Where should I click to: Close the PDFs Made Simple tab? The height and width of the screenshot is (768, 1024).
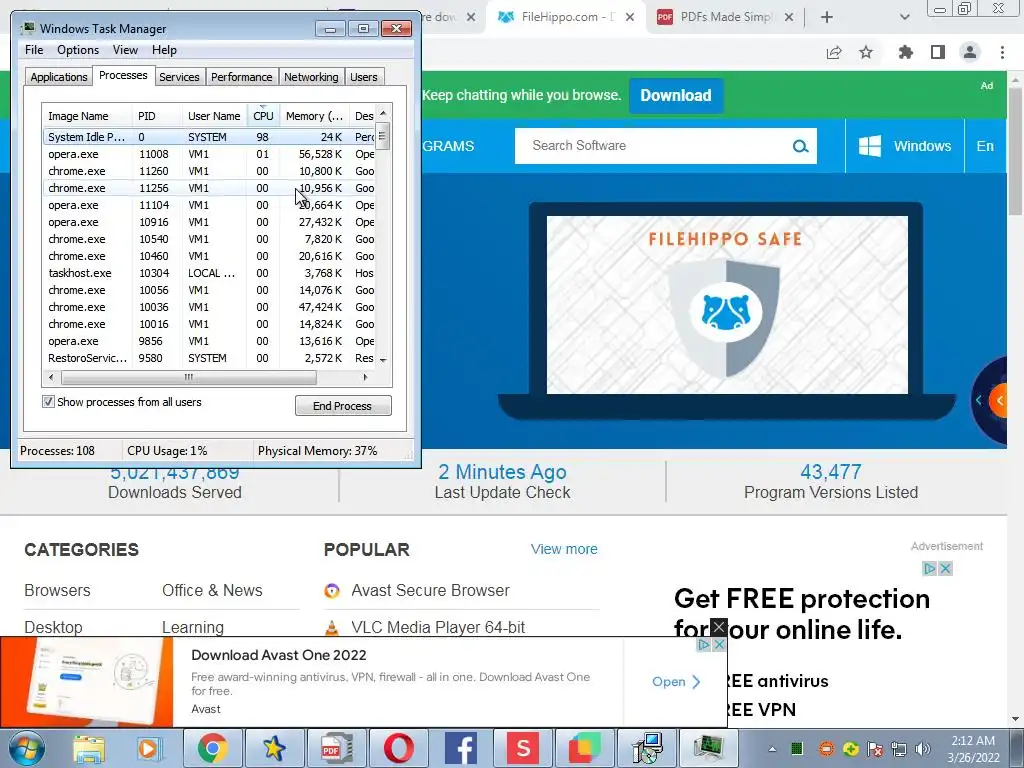pyautogui.click(x=789, y=18)
